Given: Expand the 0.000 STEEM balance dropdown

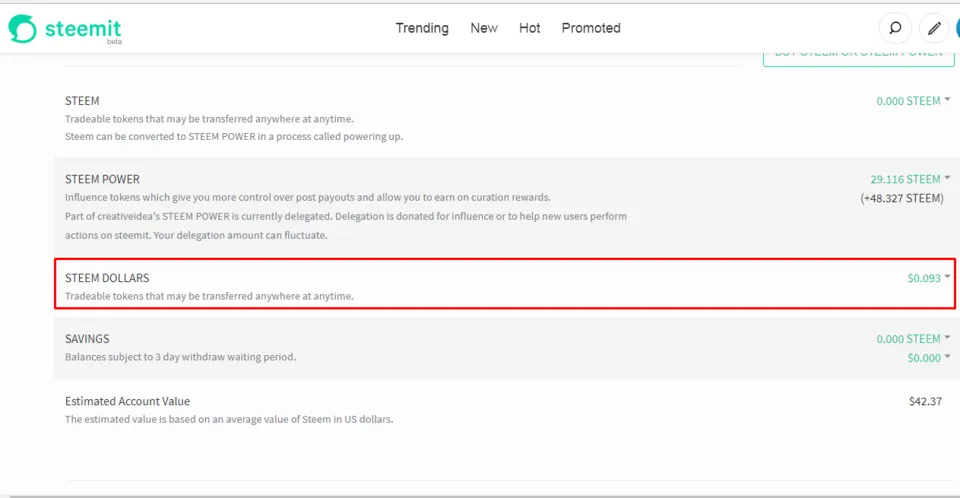Looking at the screenshot, I should coord(913,101).
